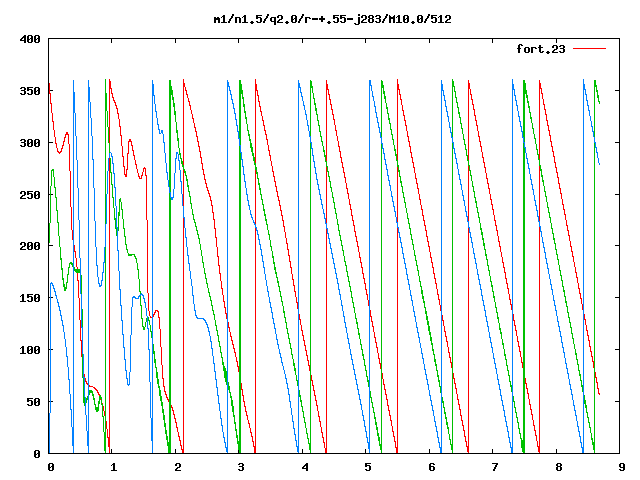640x480 pixels.
Task: Click x-axis label 2
Action: click(177, 467)
